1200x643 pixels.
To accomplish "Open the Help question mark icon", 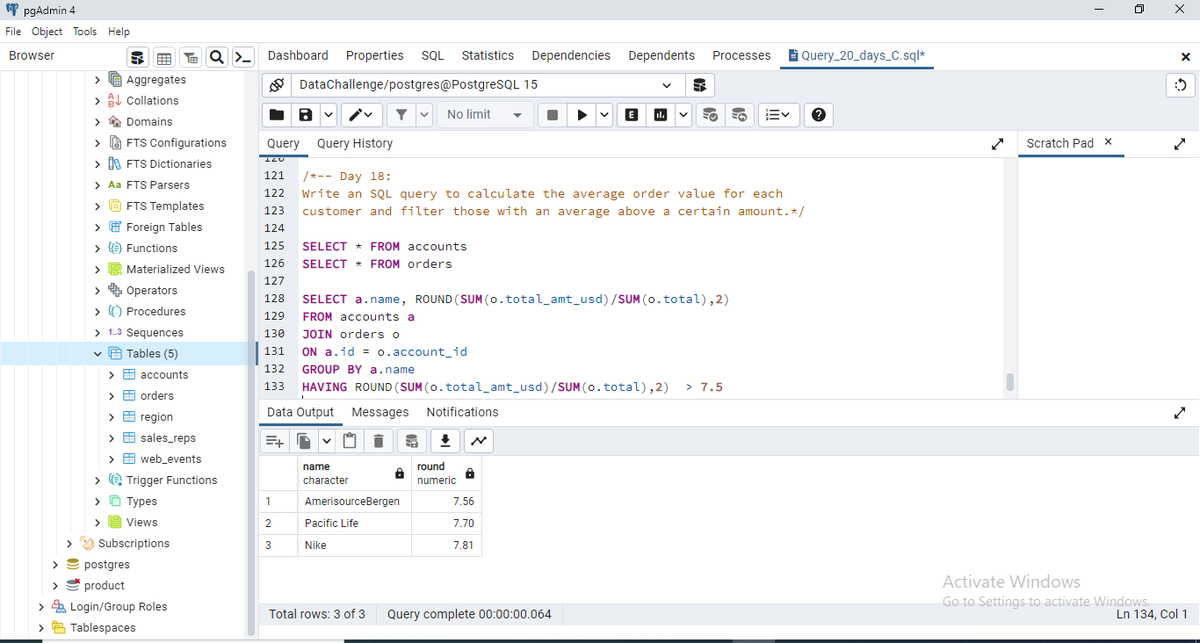I will click(819, 115).
